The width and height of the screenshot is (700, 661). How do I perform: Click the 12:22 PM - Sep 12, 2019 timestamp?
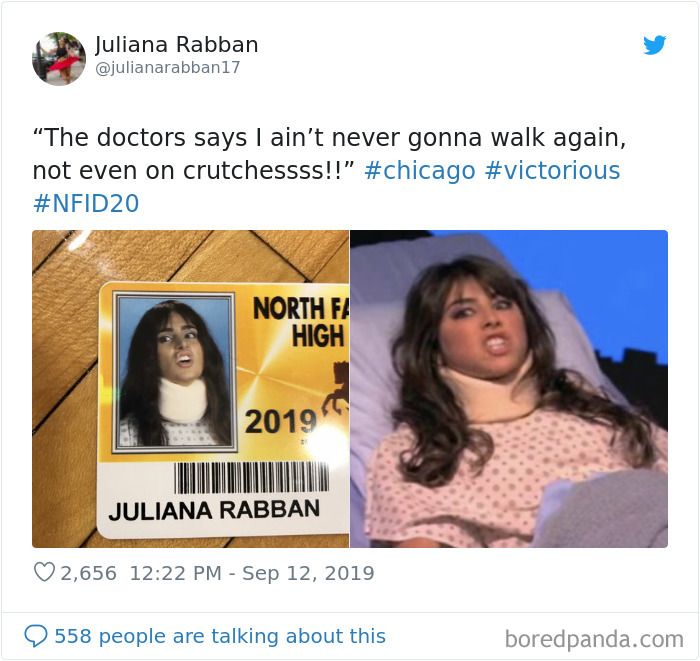click(252, 573)
